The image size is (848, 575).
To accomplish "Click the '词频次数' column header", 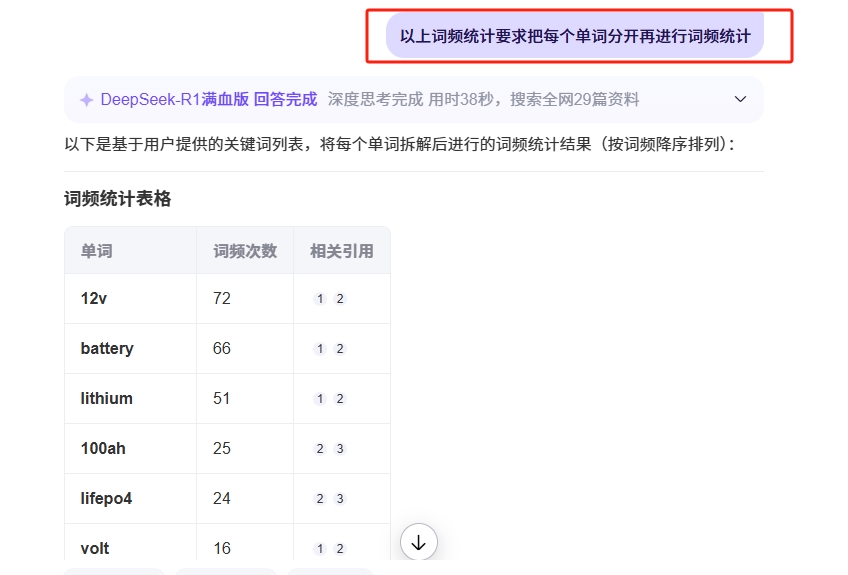I will [x=245, y=251].
